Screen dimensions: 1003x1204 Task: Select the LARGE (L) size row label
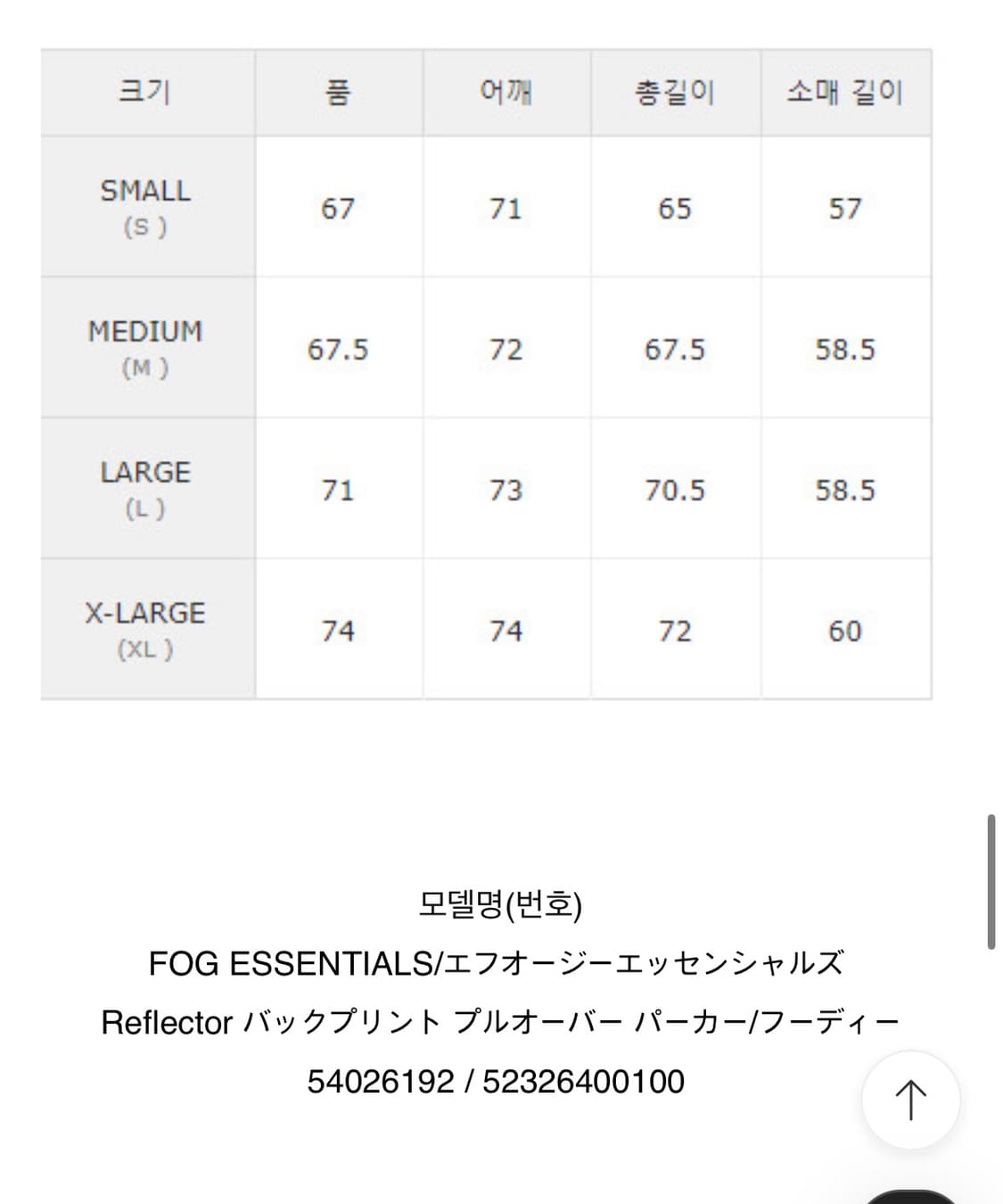(x=145, y=489)
